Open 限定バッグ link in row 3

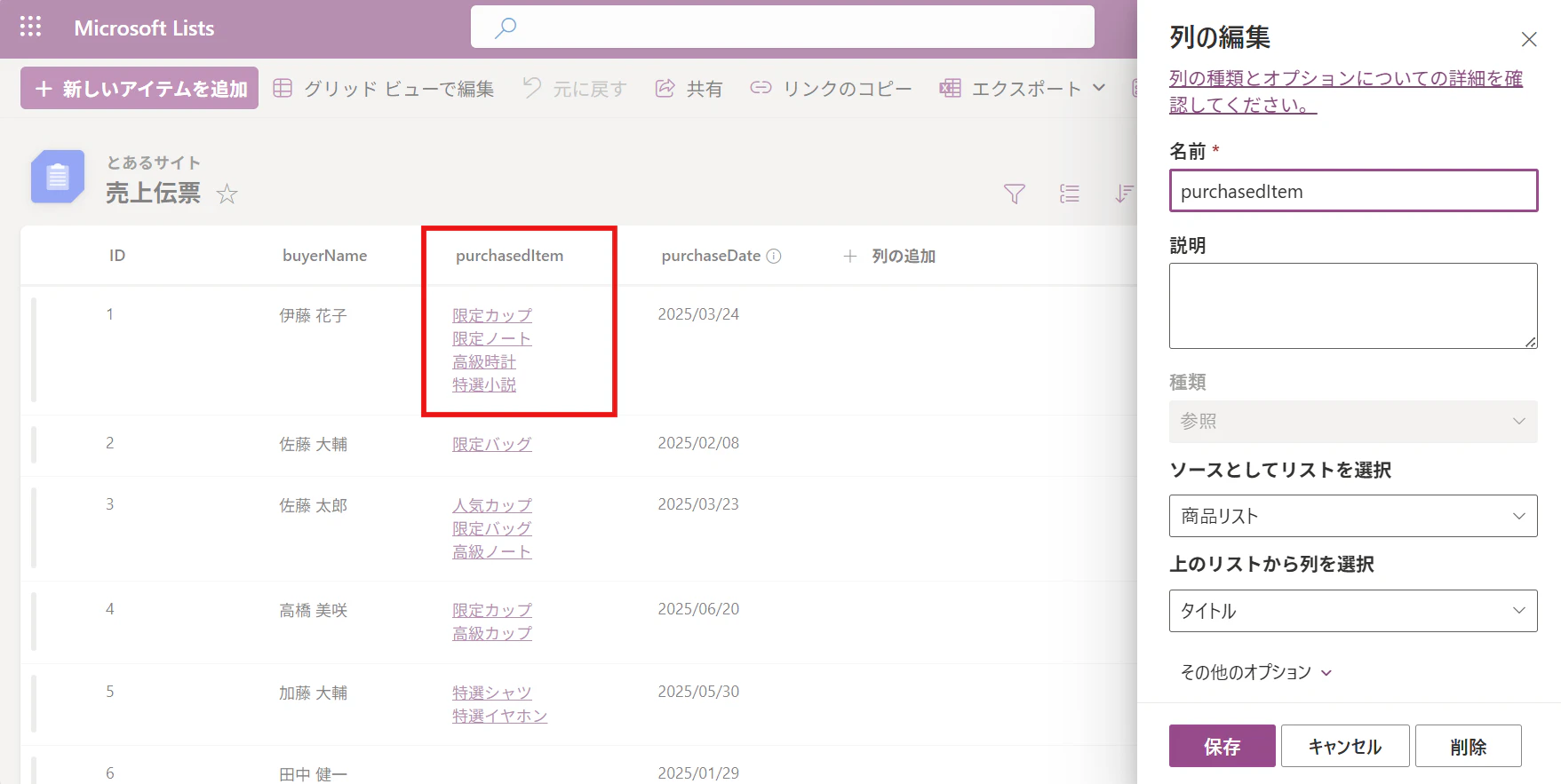coord(492,528)
